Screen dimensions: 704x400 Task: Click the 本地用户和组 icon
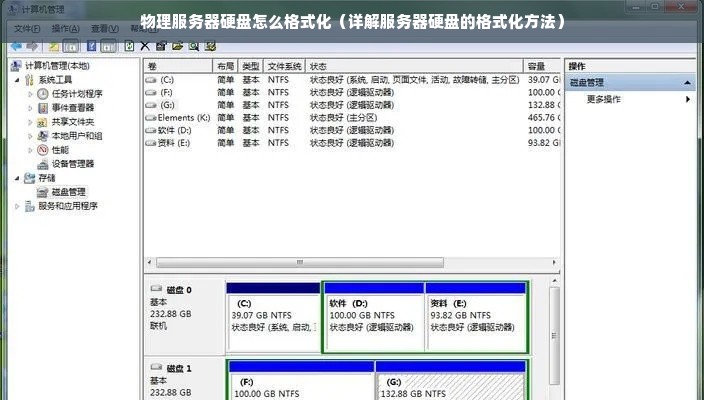pos(43,136)
